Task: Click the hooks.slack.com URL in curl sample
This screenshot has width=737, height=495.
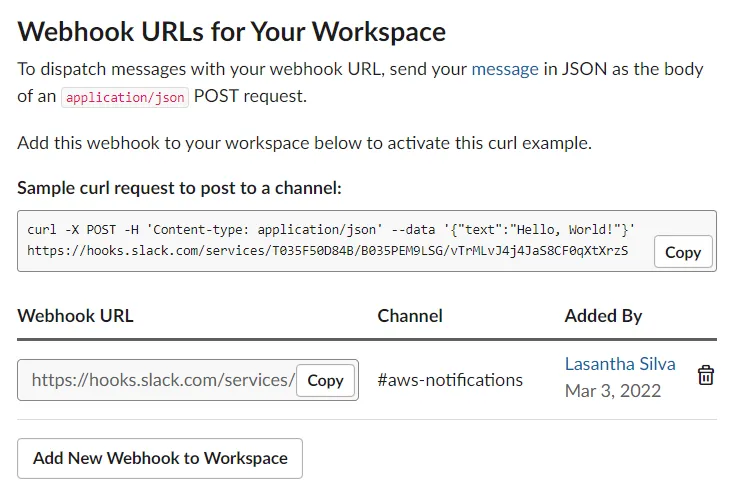Action: tap(328, 251)
